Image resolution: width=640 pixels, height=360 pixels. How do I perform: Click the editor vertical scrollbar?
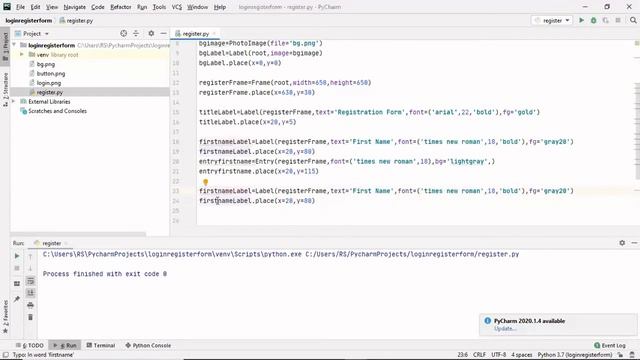(x=637, y=131)
